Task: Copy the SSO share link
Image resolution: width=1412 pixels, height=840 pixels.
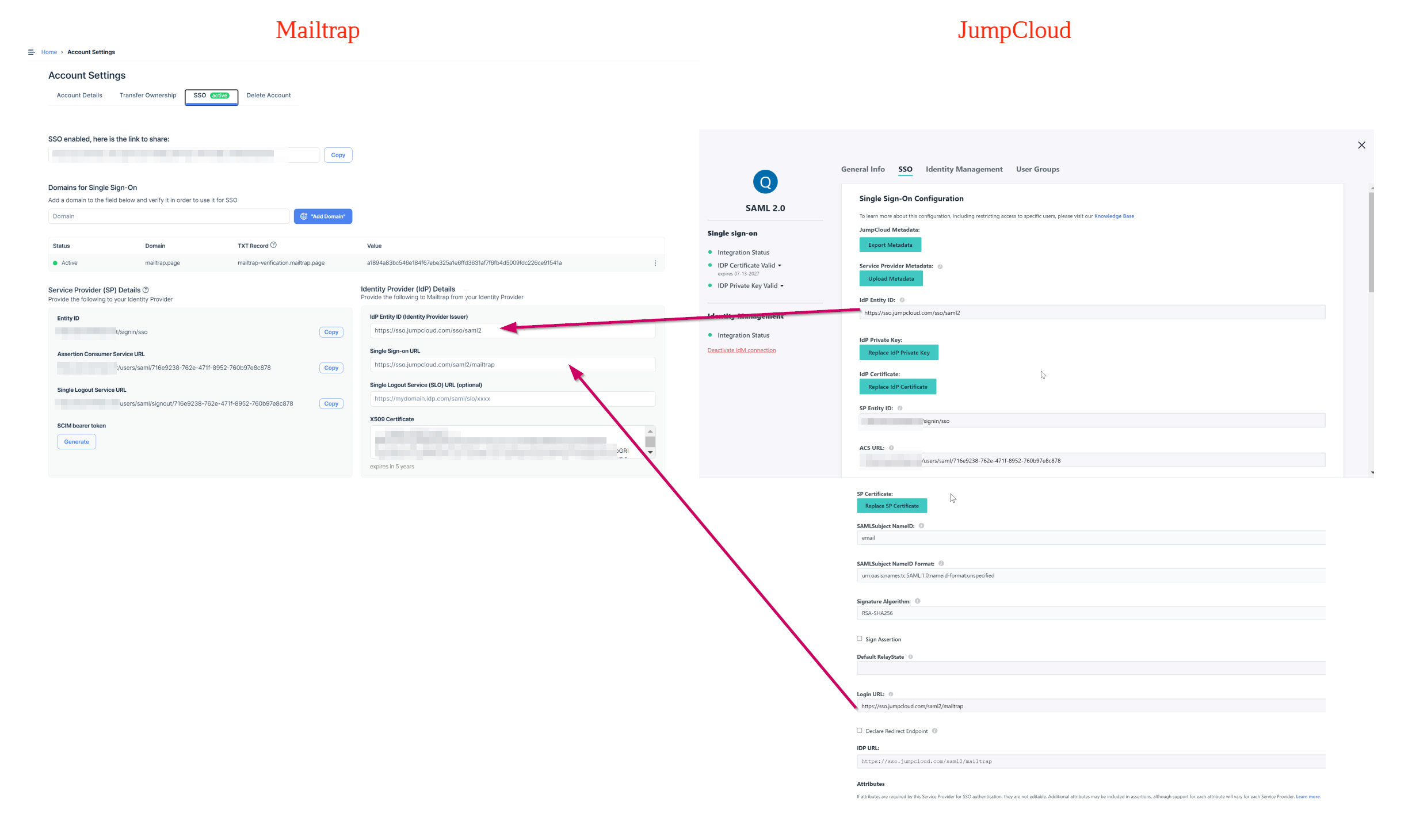Action: pyautogui.click(x=338, y=155)
